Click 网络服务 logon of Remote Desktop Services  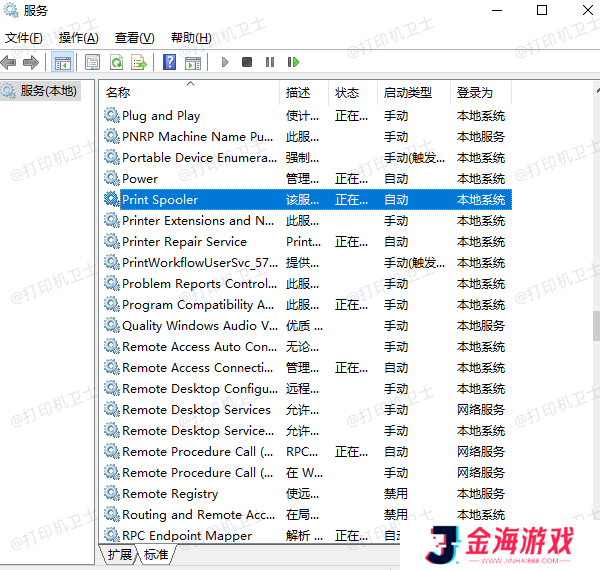tap(481, 410)
